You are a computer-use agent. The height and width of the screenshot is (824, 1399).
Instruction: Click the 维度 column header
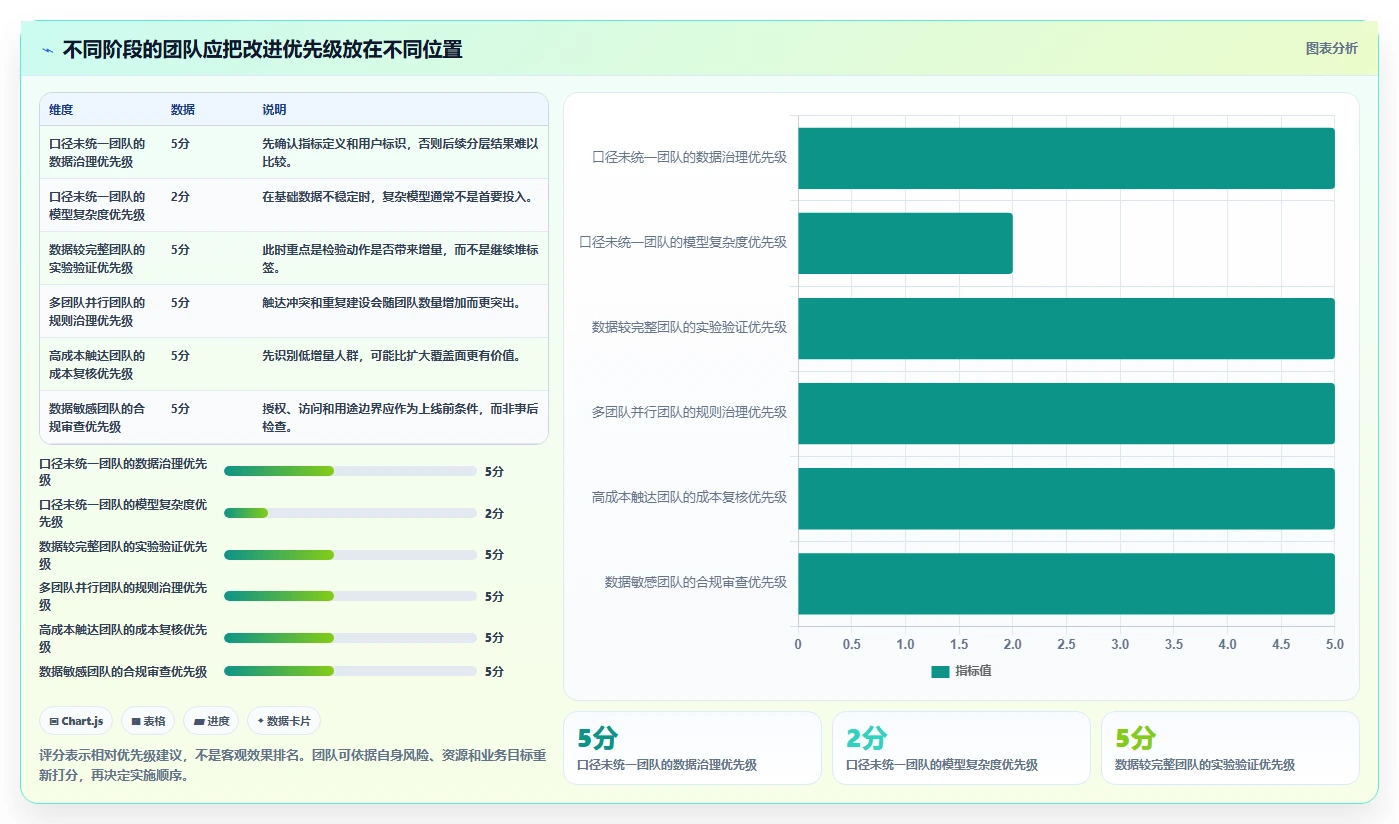(61, 110)
